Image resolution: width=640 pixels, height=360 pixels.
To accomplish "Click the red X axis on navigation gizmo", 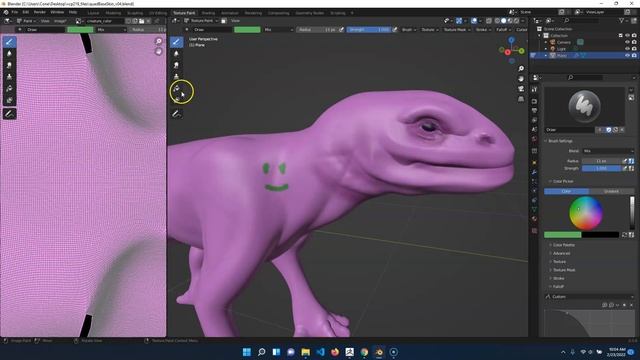I will [x=507, y=52].
